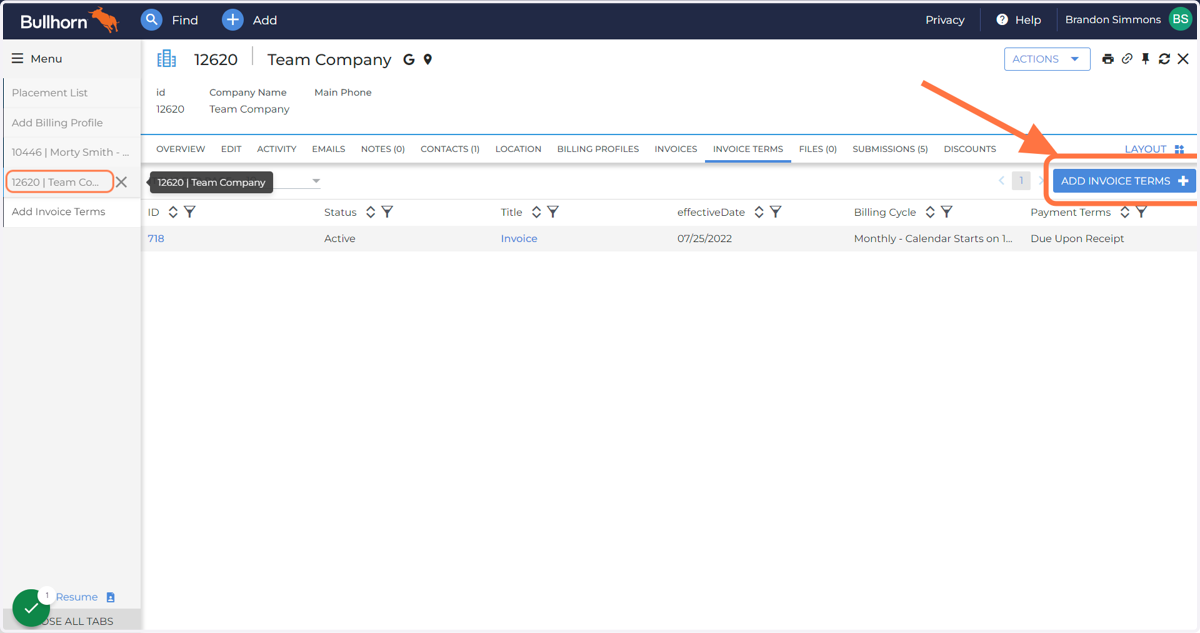Open the INVOICES tab

click(x=676, y=149)
